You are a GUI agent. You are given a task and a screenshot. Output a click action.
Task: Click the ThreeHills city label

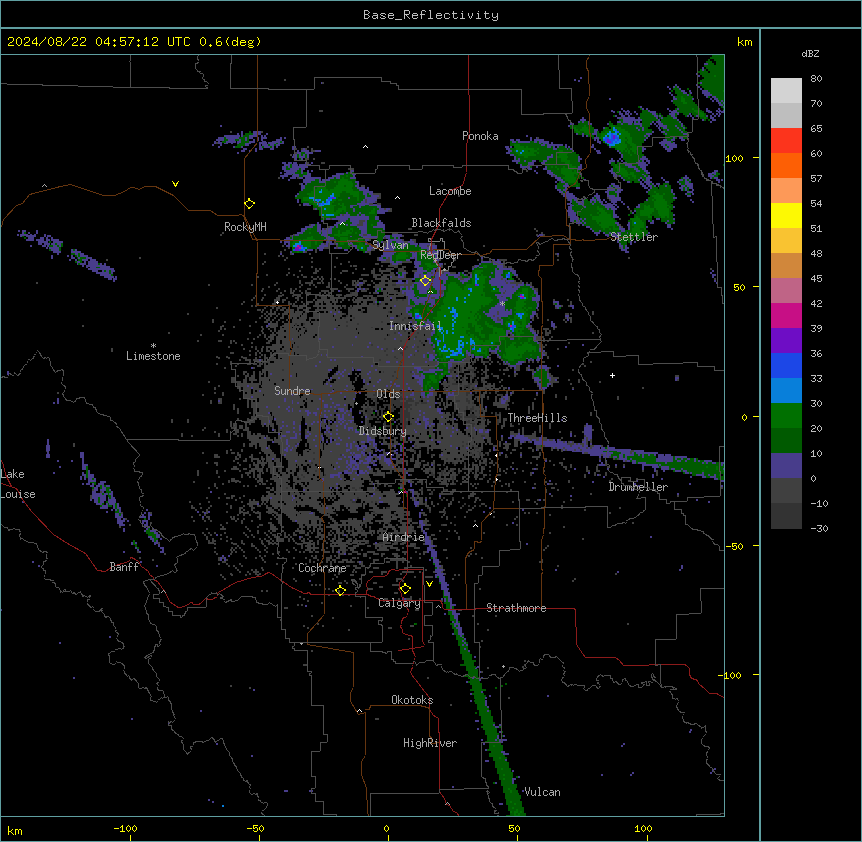click(537, 418)
